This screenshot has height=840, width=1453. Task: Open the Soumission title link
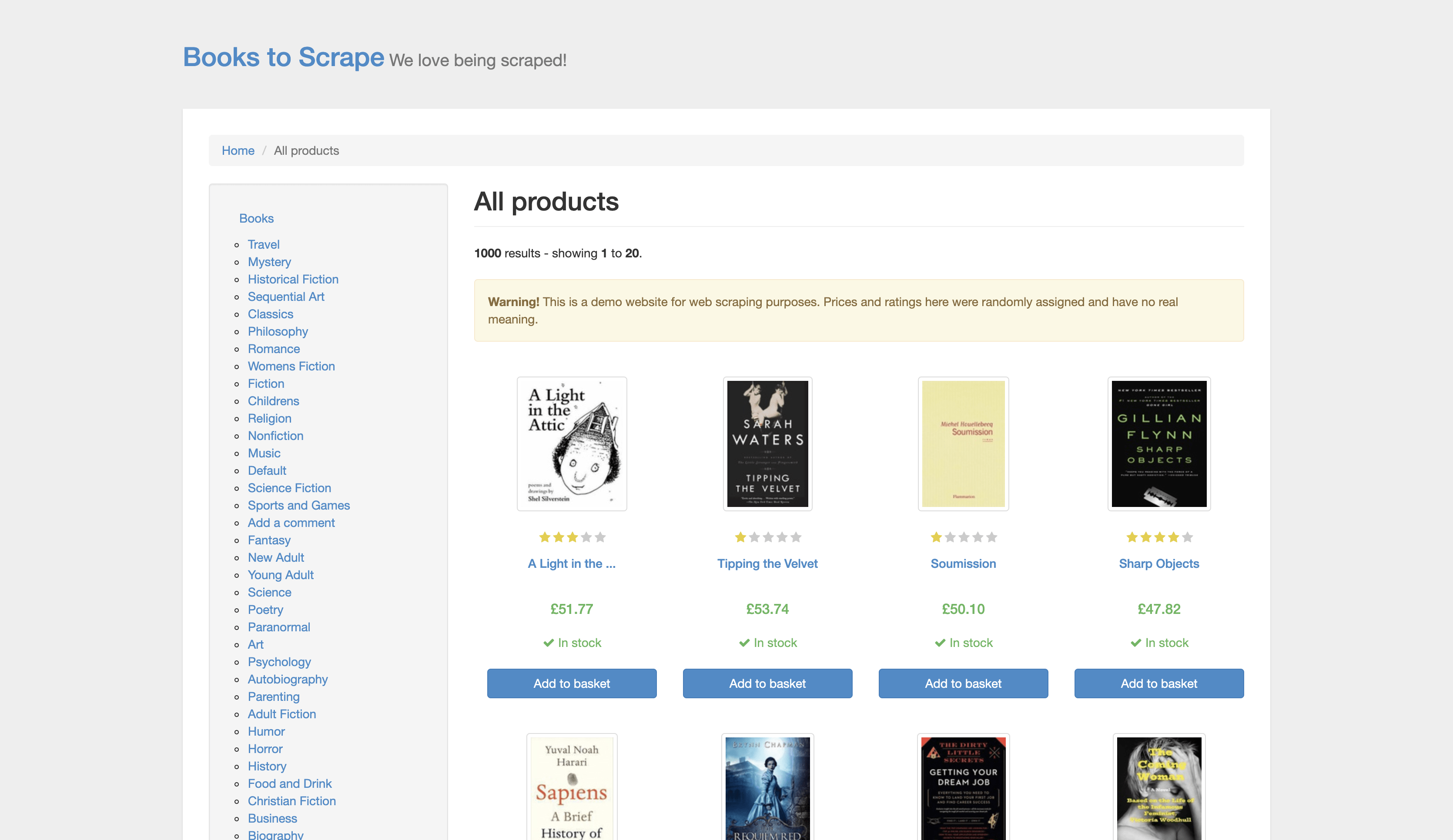(x=963, y=563)
